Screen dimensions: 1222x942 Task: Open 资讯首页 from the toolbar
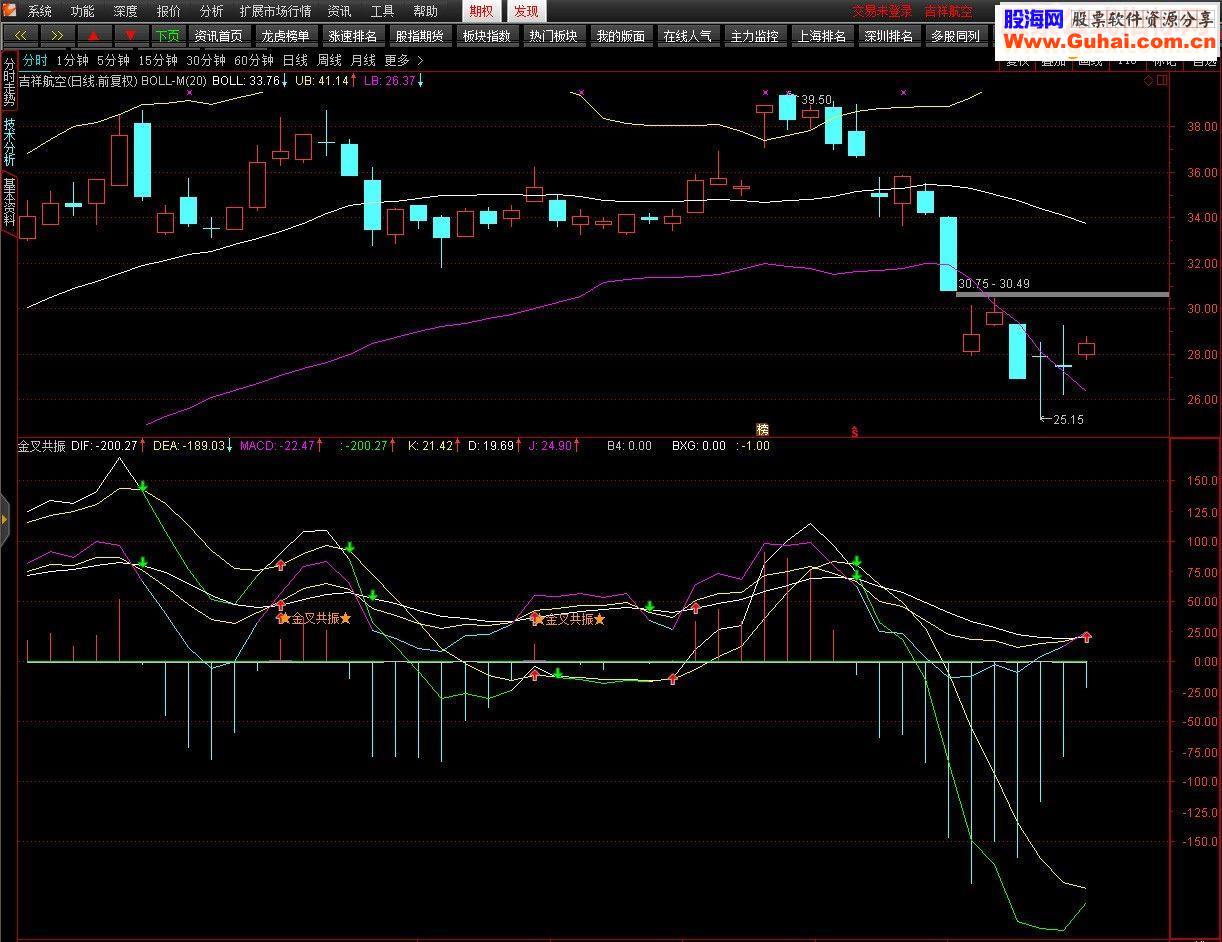pyautogui.click(x=218, y=36)
